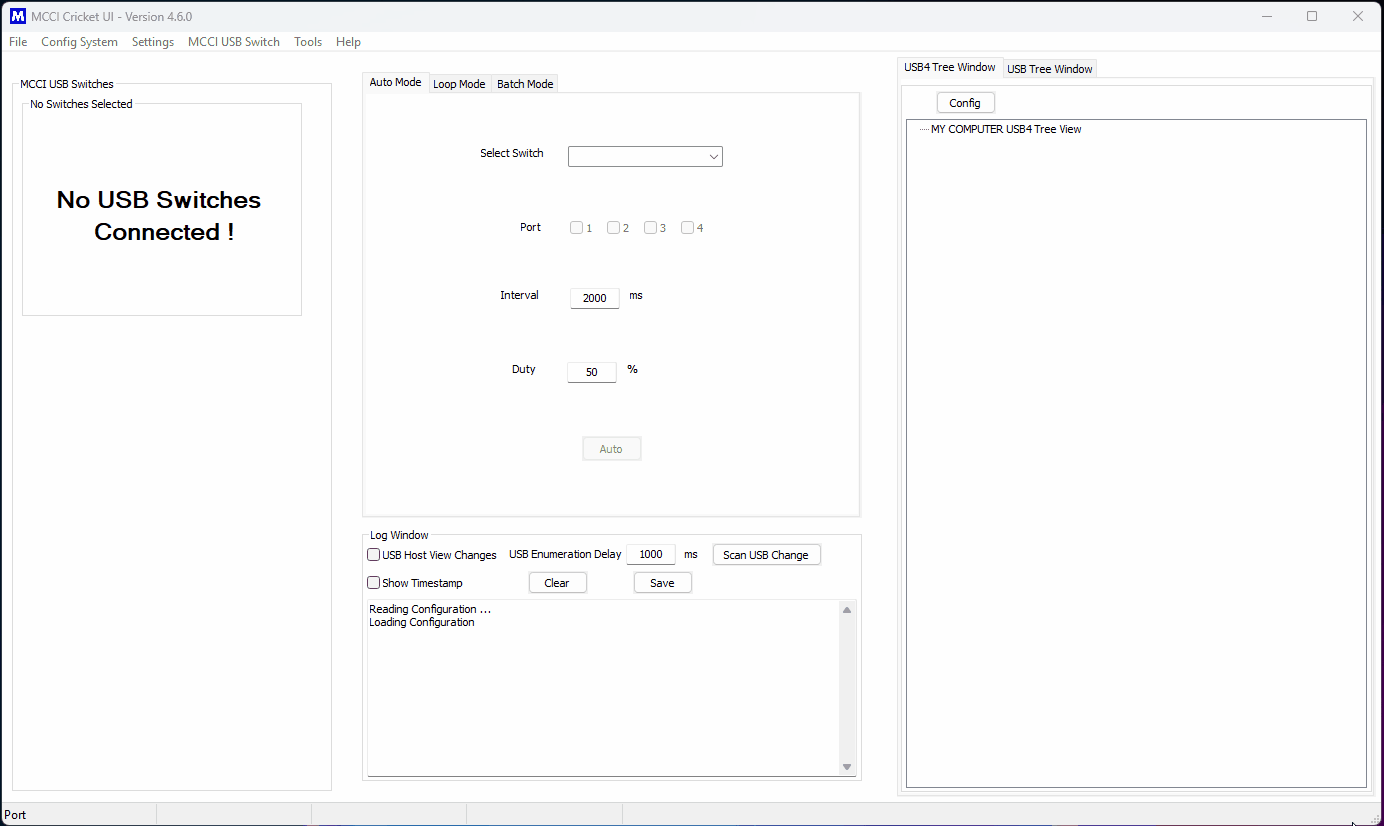Click the USB Enumeration Delay field

click(650, 555)
